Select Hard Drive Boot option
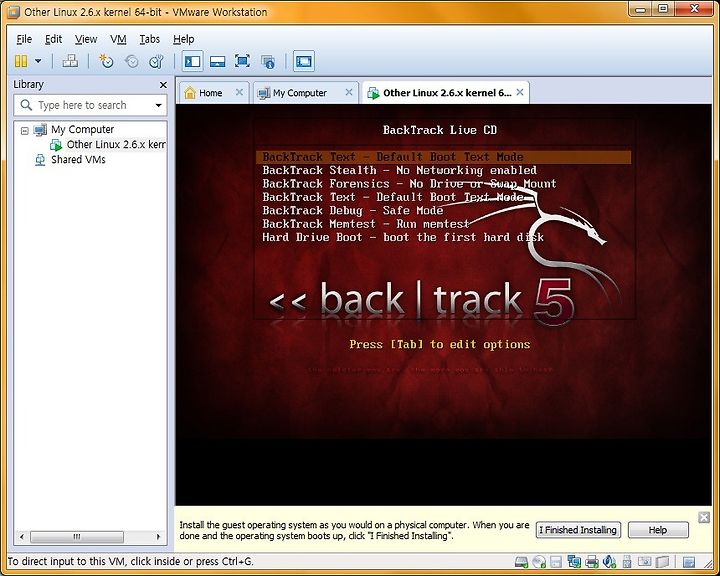The width and height of the screenshot is (720, 576). click(403, 237)
